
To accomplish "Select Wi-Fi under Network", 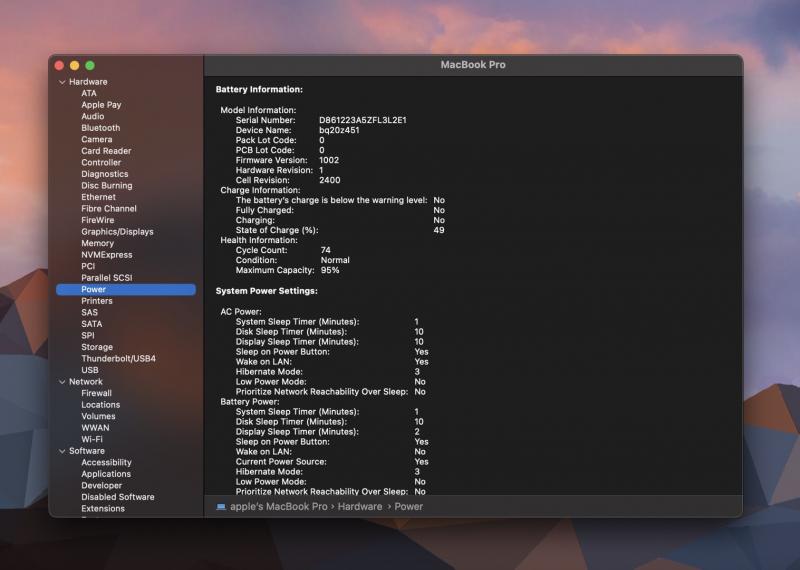I will coord(92,439).
